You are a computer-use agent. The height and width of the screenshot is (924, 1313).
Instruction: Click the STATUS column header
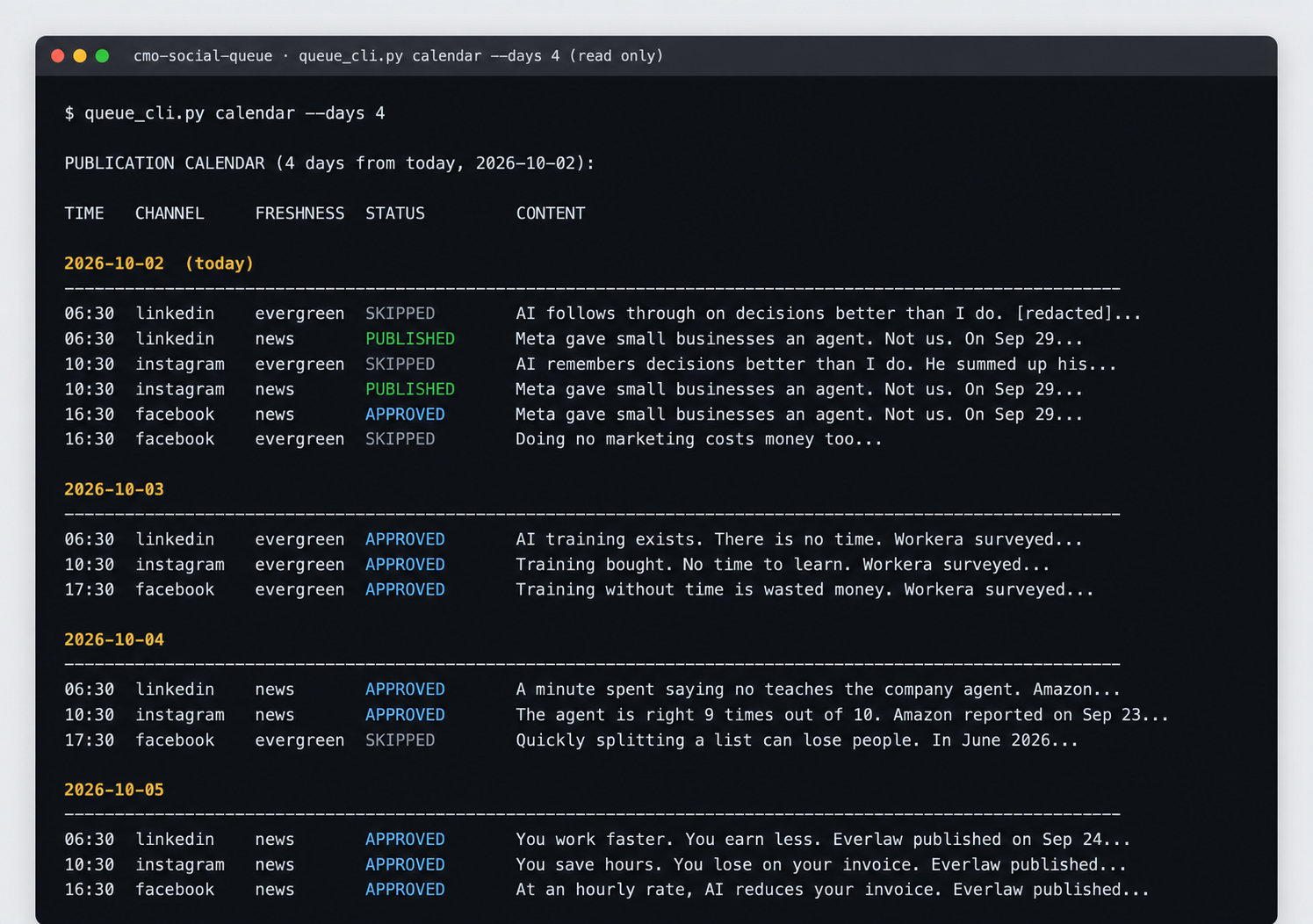[395, 213]
